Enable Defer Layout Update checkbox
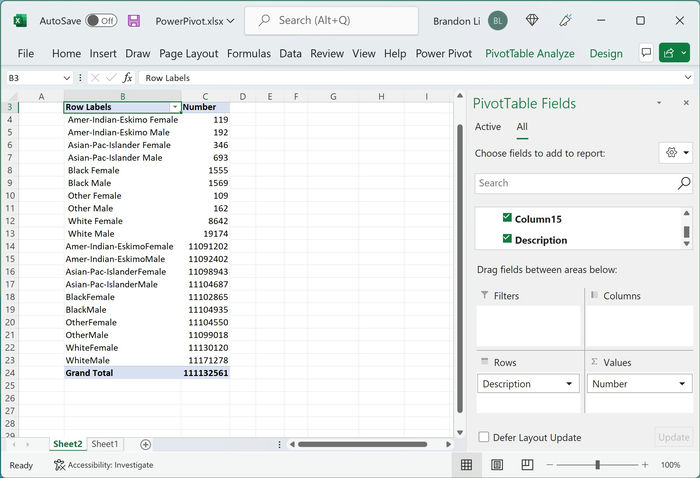700x478 pixels. [483, 437]
